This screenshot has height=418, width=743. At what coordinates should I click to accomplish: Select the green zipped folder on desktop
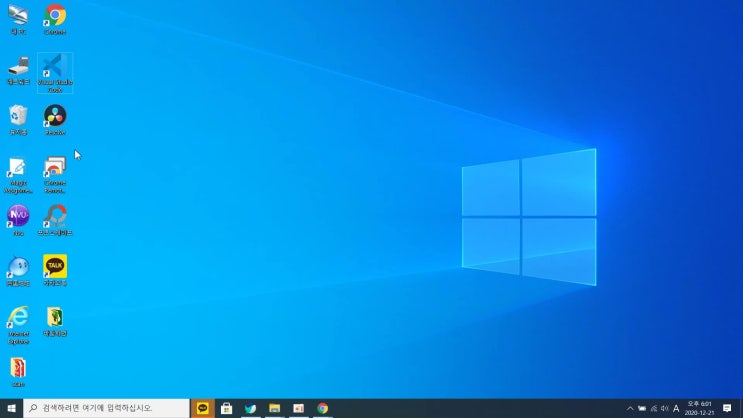(x=55, y=322)
